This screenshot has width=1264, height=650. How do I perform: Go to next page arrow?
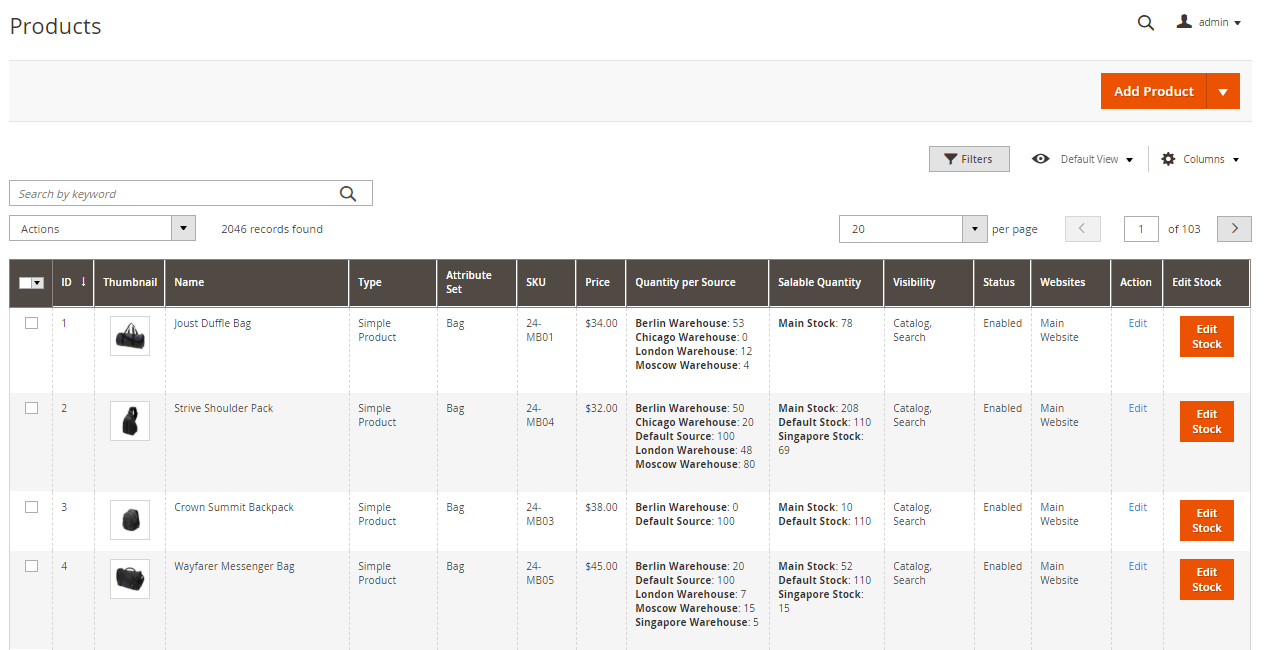1234,229
